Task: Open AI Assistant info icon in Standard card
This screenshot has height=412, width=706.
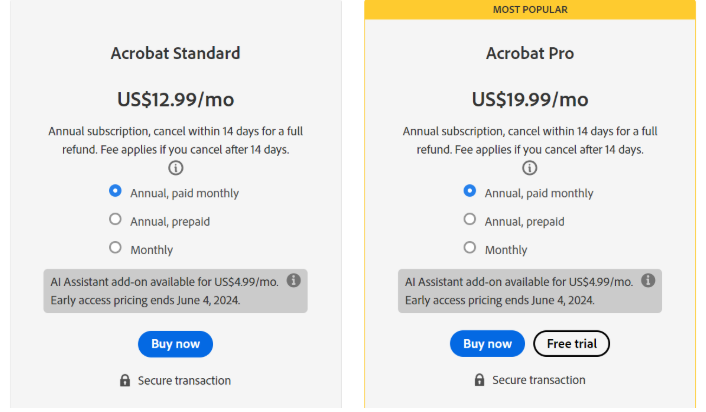Action: 294,281
